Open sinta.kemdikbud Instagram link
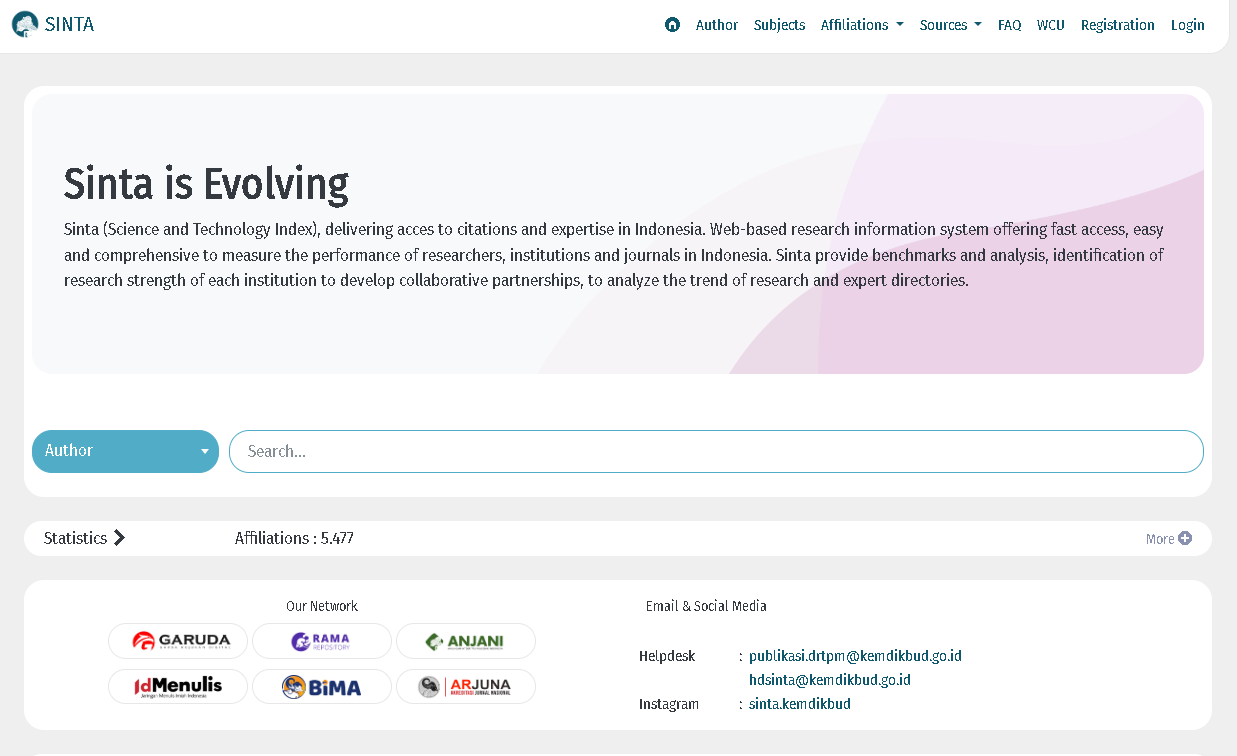Screen dimensions: 1237x756 pyautogui.click(x=800, y=704)
